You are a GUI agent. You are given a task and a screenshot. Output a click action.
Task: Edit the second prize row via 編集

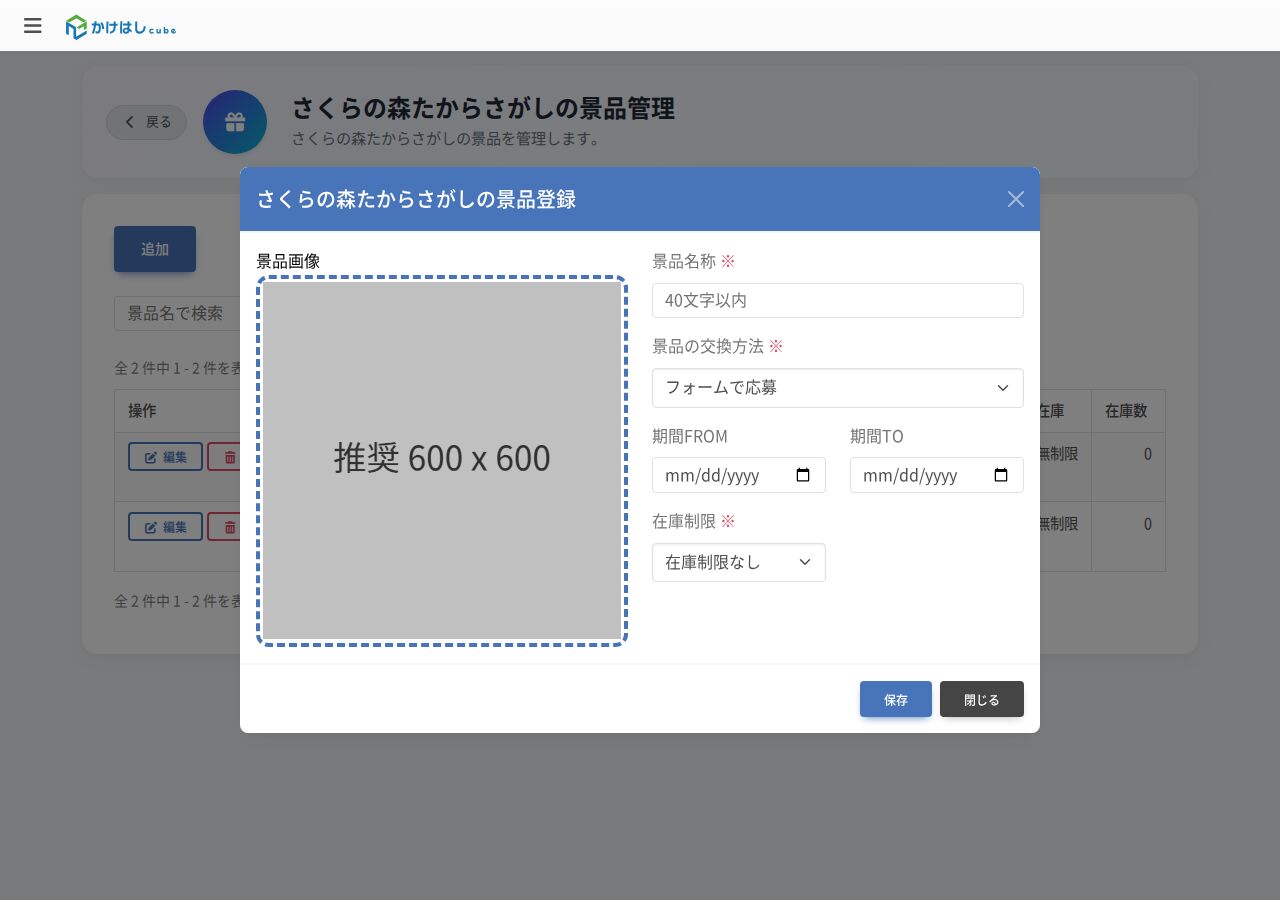click(166, 526)
